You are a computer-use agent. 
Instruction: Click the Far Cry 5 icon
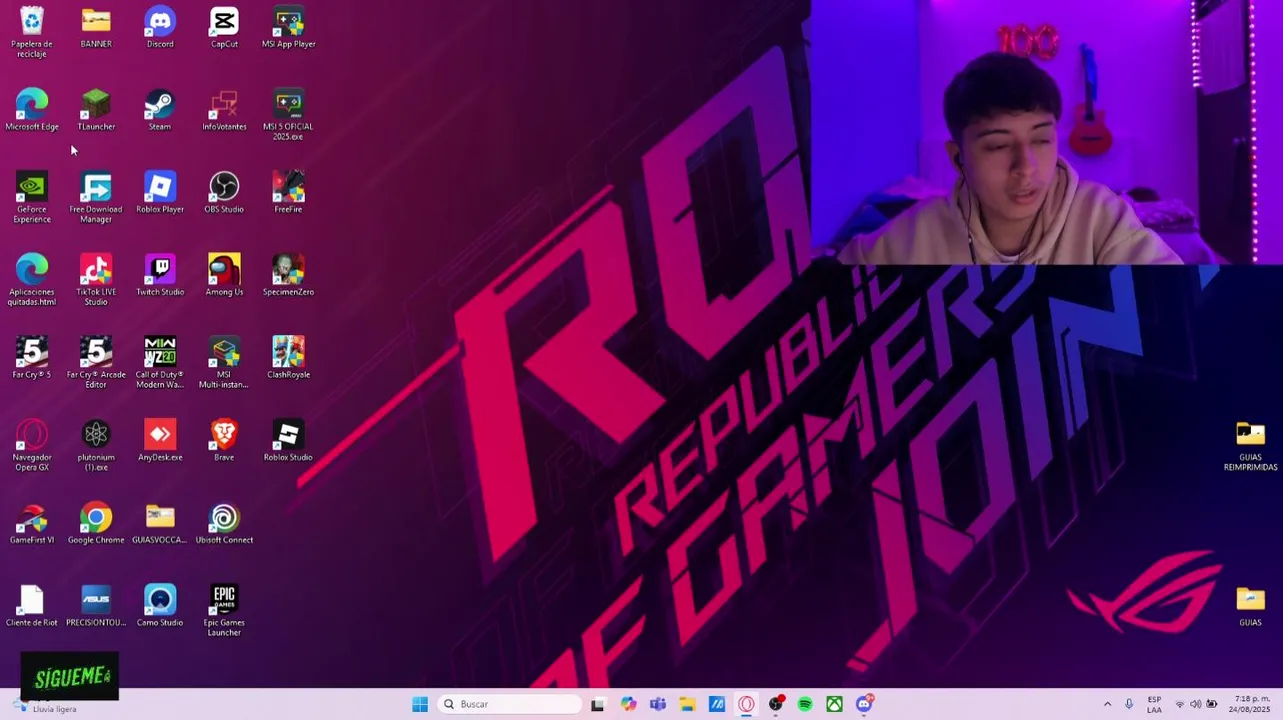[x=32, y=358]
